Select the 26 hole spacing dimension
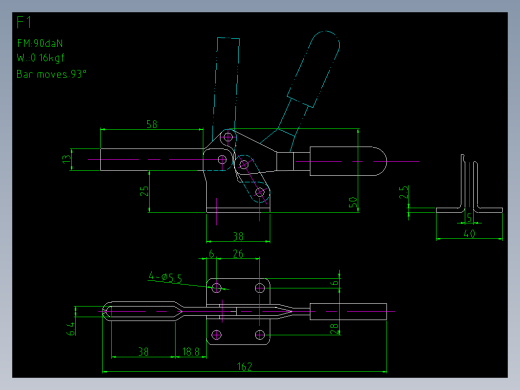This screenshot has height=390, width=520. 238,254
